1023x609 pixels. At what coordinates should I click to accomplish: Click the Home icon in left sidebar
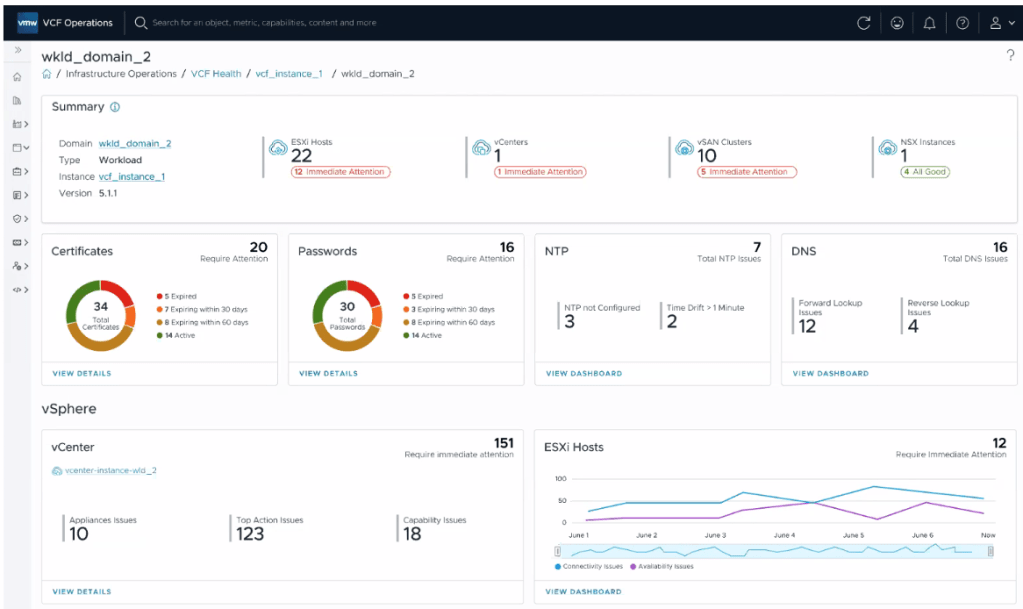tap(17, 77)
